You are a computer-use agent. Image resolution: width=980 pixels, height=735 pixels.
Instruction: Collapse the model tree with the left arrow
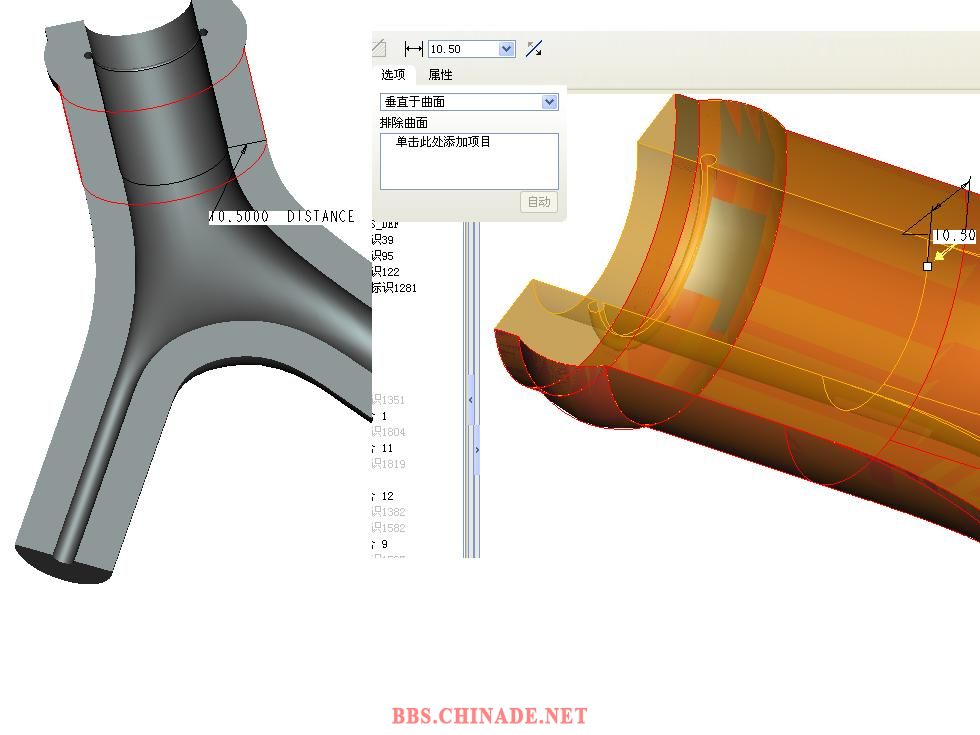471,400
